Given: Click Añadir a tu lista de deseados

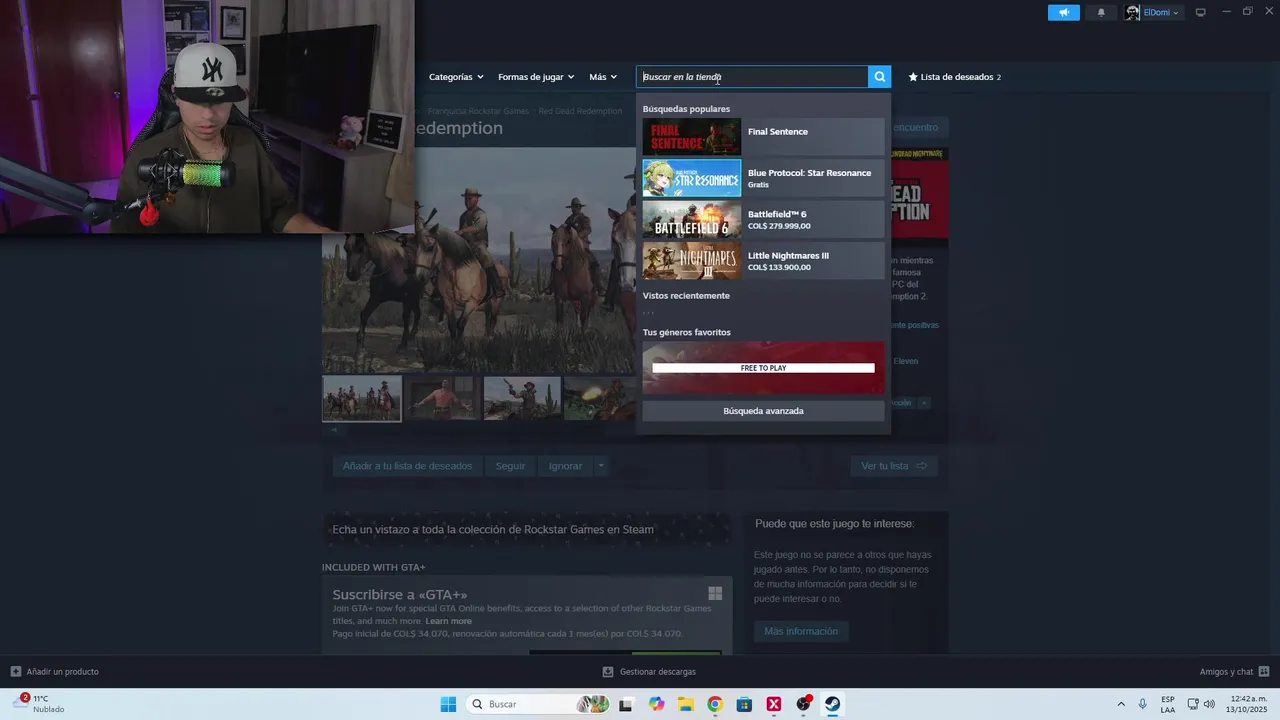Looking at the screenshot, I should tap(407, 466).
